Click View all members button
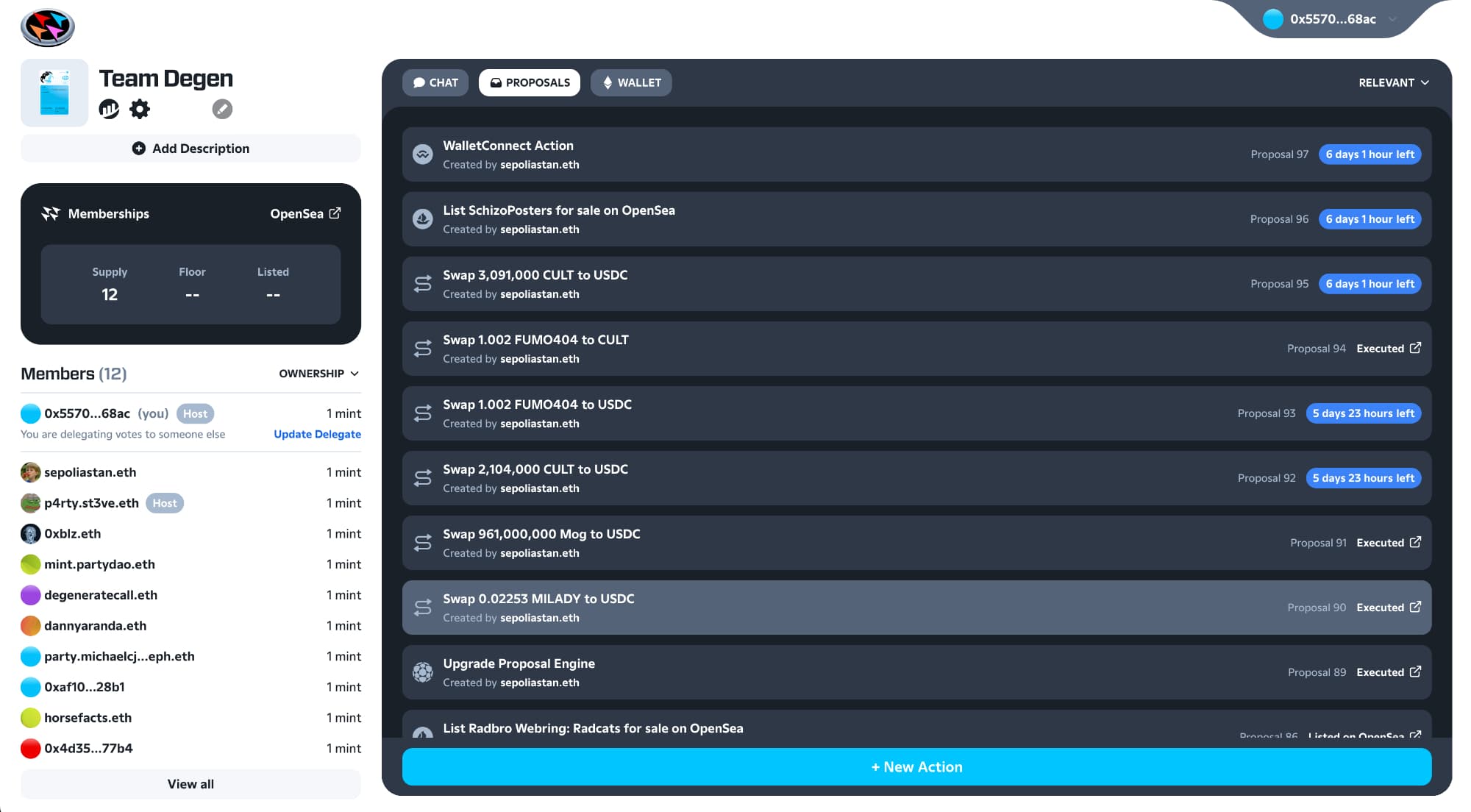This screenshot has width=1471, height=812. [x=190, y=784]
